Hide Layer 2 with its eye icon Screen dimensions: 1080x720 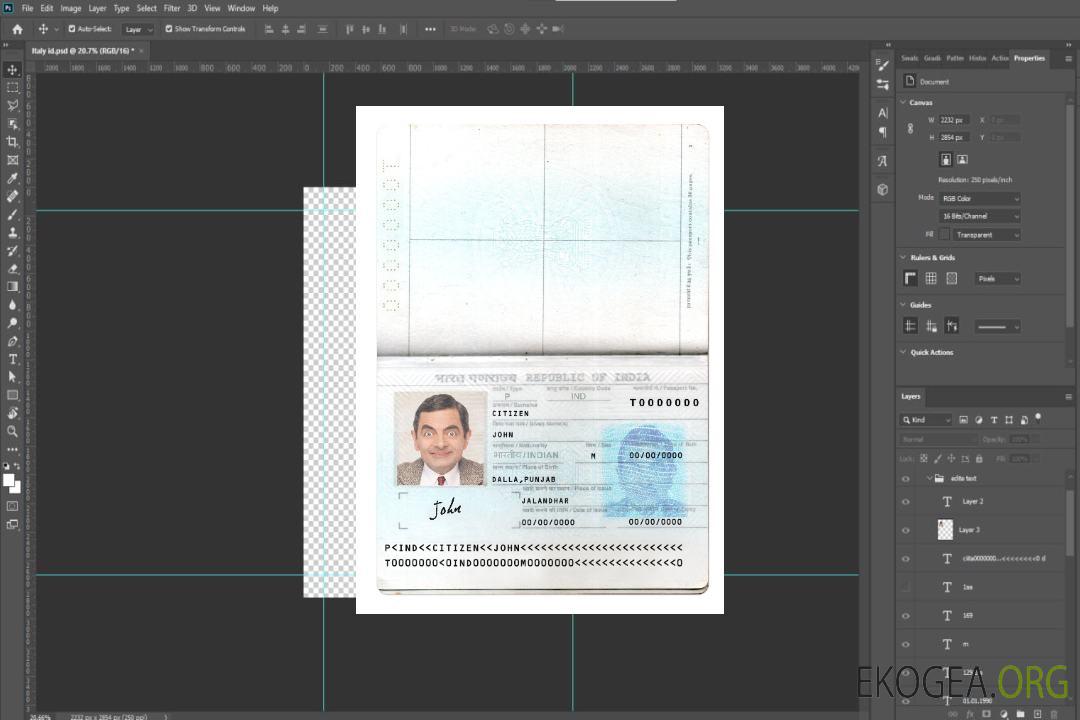pos(906,502)
